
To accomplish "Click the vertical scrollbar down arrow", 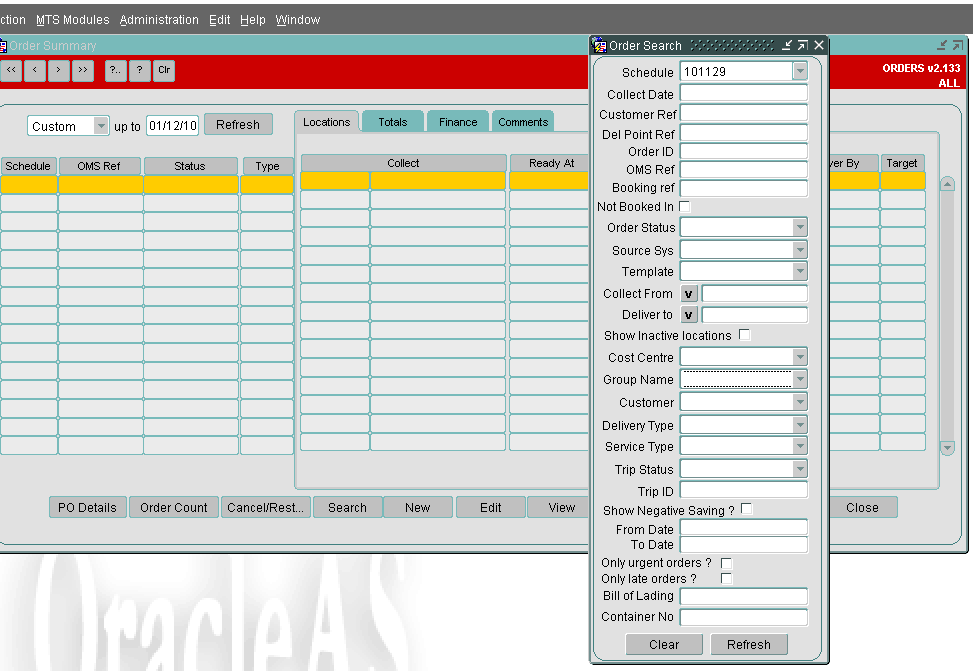I will [x=947, y=448].
